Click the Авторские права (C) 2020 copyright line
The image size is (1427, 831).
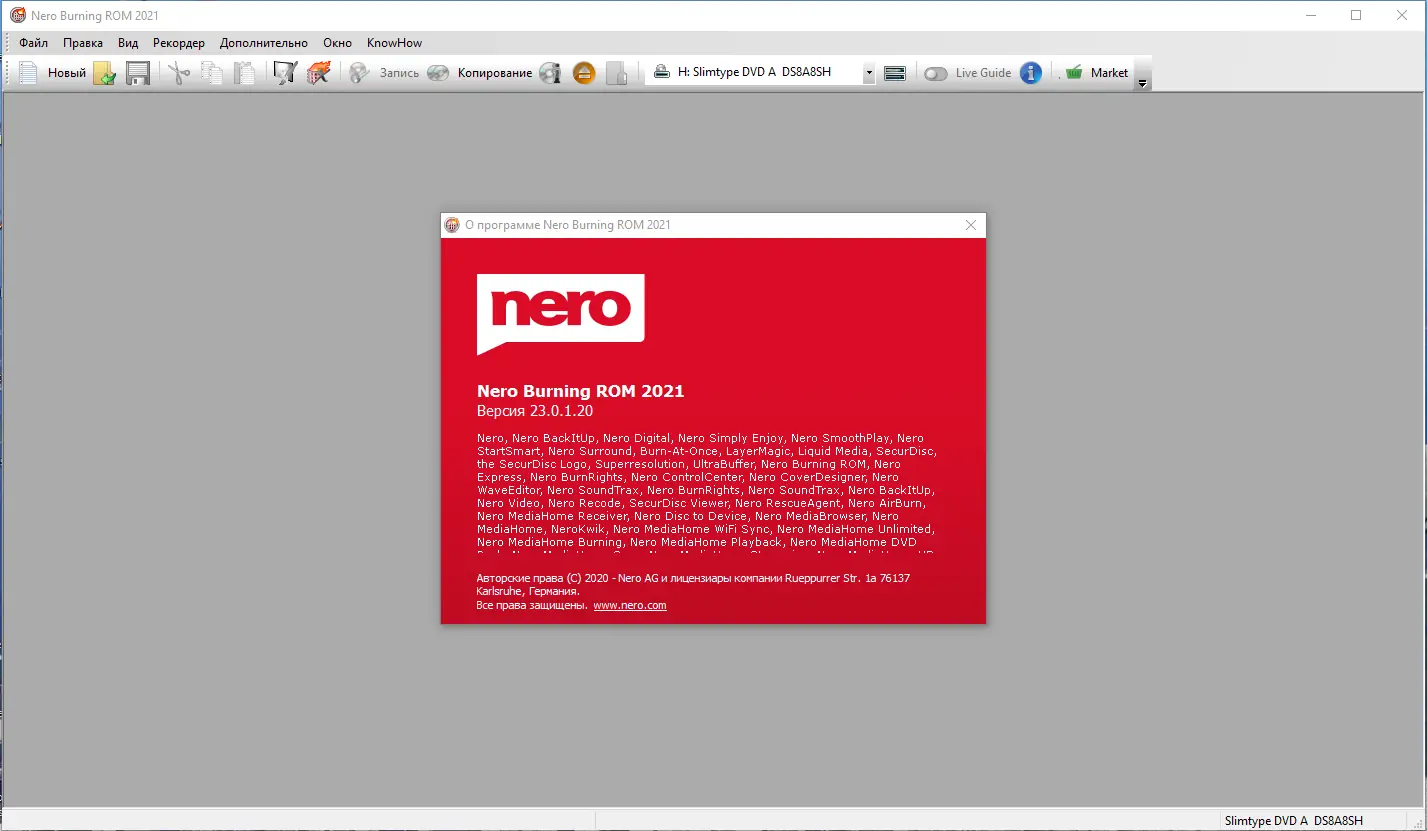coord(693,584)
